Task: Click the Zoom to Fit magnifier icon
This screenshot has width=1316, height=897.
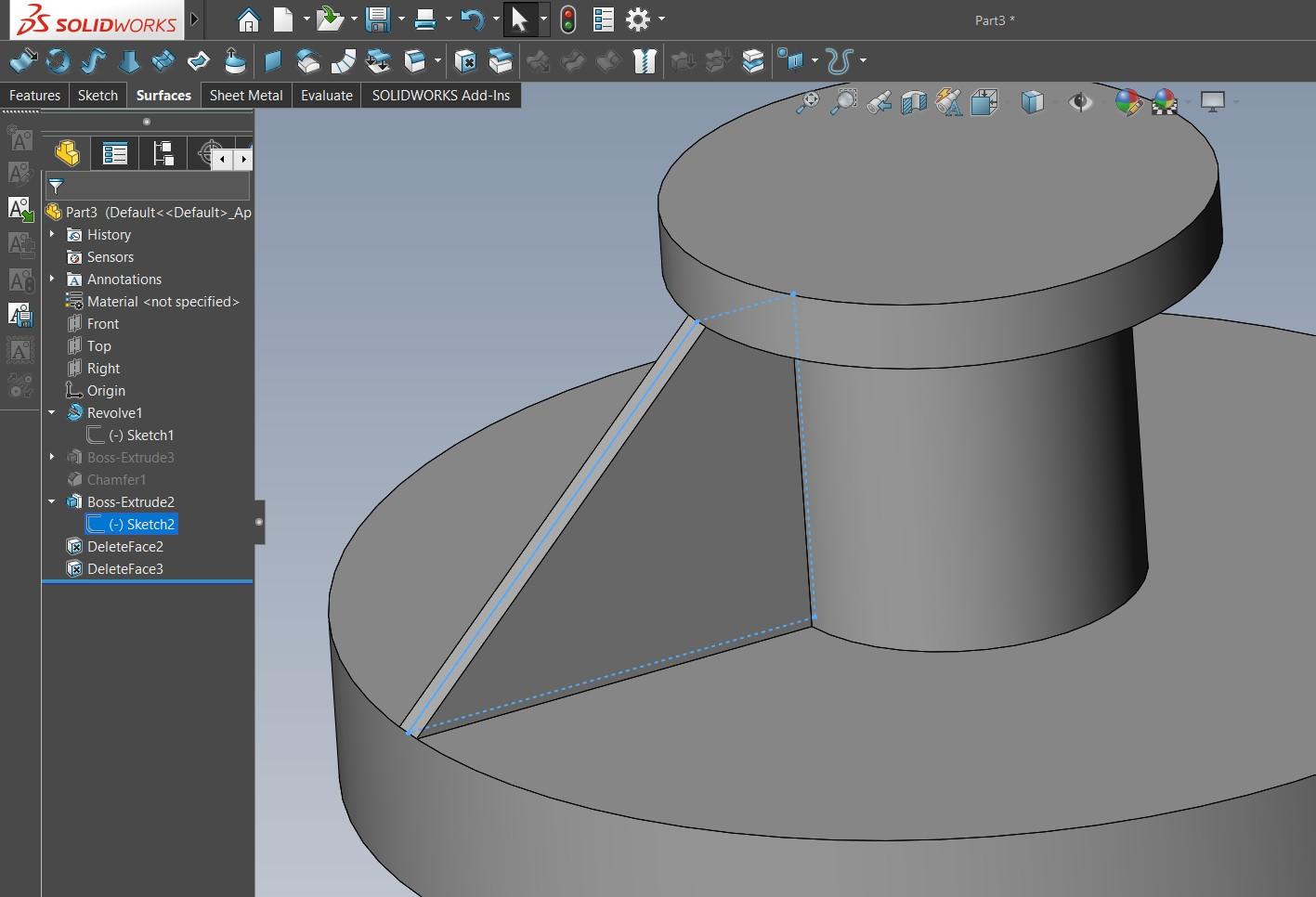Action: pos(807,102)
